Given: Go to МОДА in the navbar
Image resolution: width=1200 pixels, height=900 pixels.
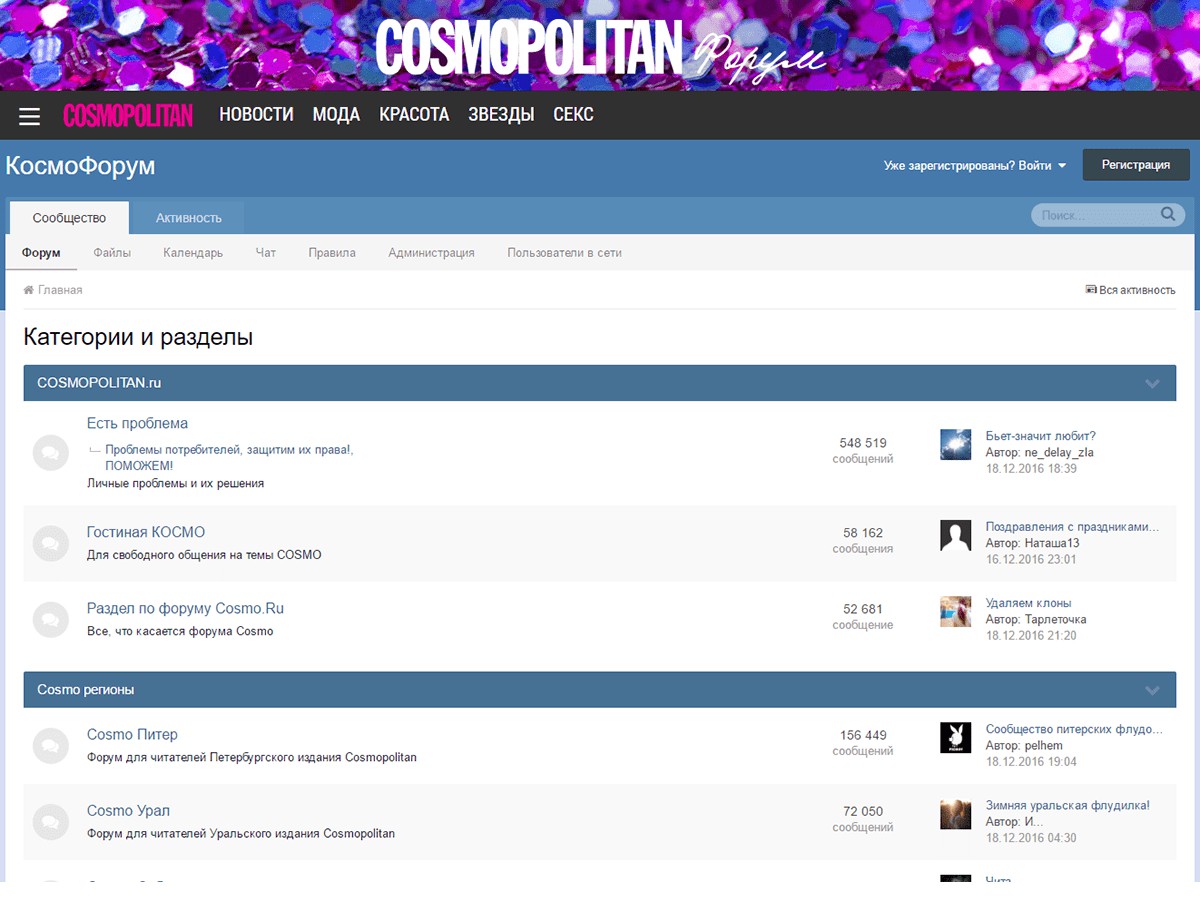Looking at the screenshot, I should coord(336,115).
